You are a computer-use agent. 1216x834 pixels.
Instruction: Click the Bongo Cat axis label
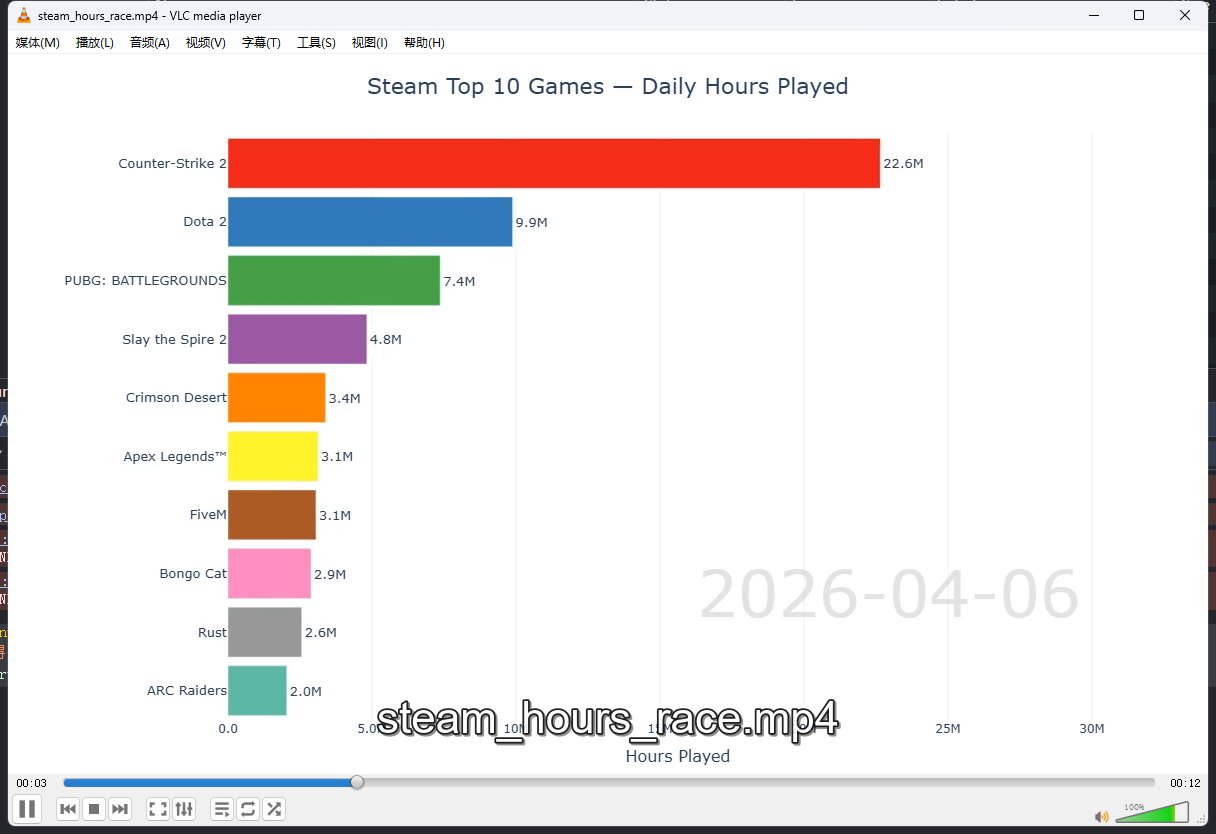[193, 574]
